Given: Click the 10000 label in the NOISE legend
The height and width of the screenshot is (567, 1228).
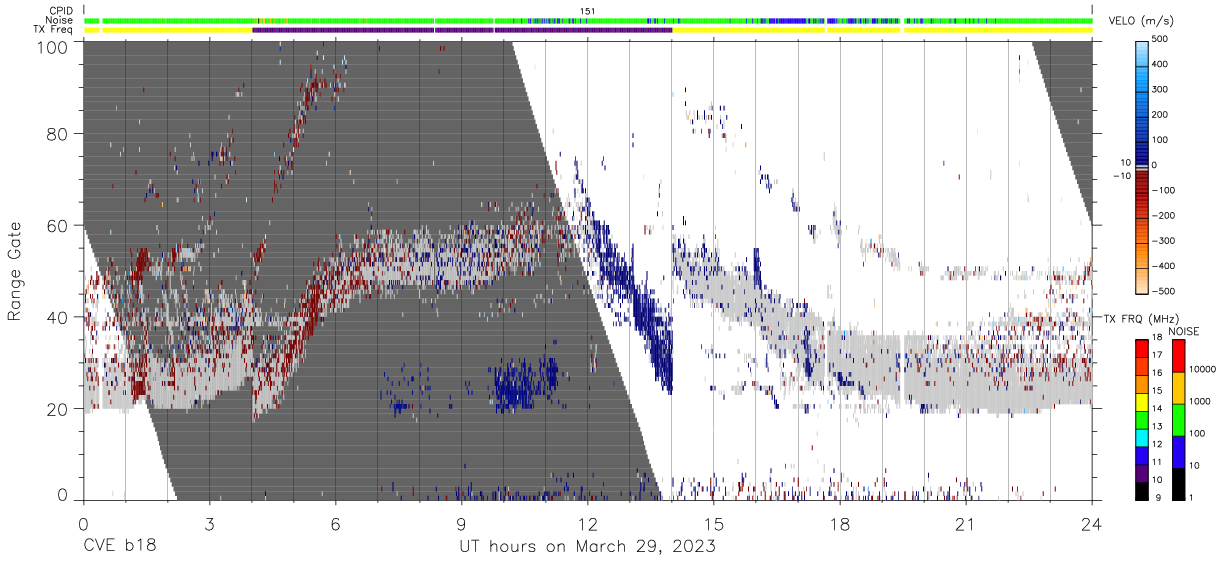Looking at the screenshot, I should [1201, 369].
